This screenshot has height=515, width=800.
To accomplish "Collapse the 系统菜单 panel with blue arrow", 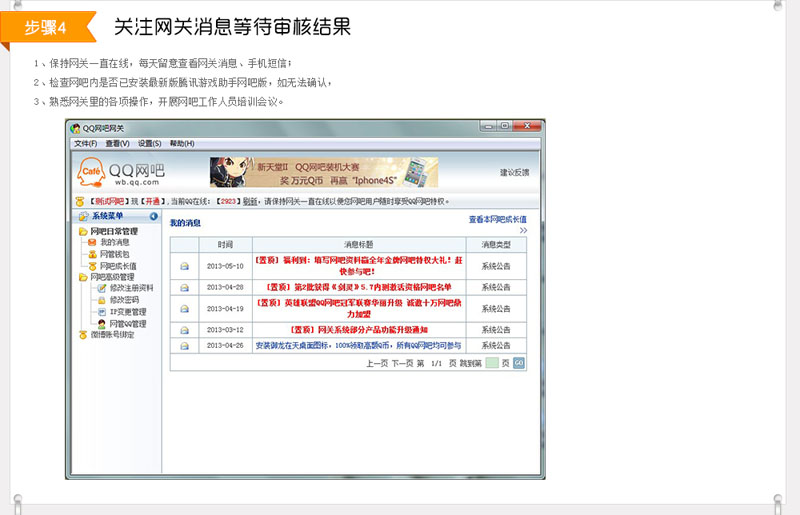I will (154, 216).
